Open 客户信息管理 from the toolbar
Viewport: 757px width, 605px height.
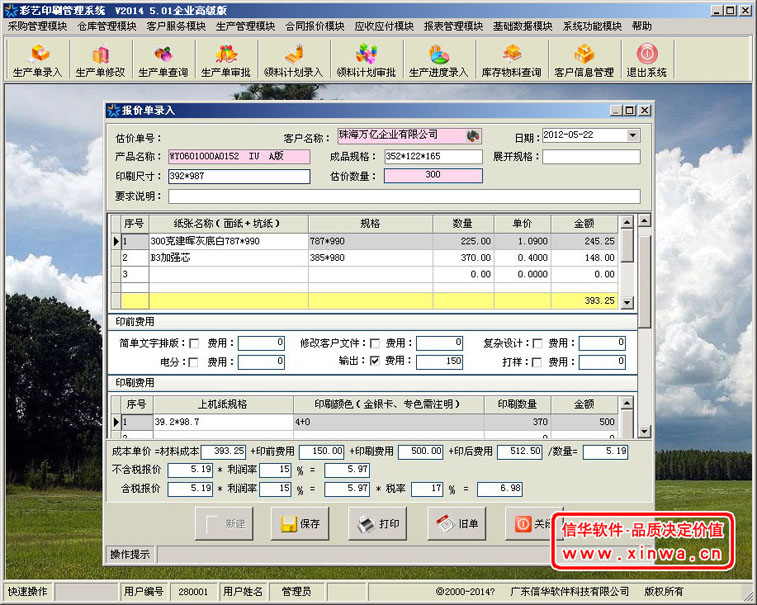[x=584, y=61]
